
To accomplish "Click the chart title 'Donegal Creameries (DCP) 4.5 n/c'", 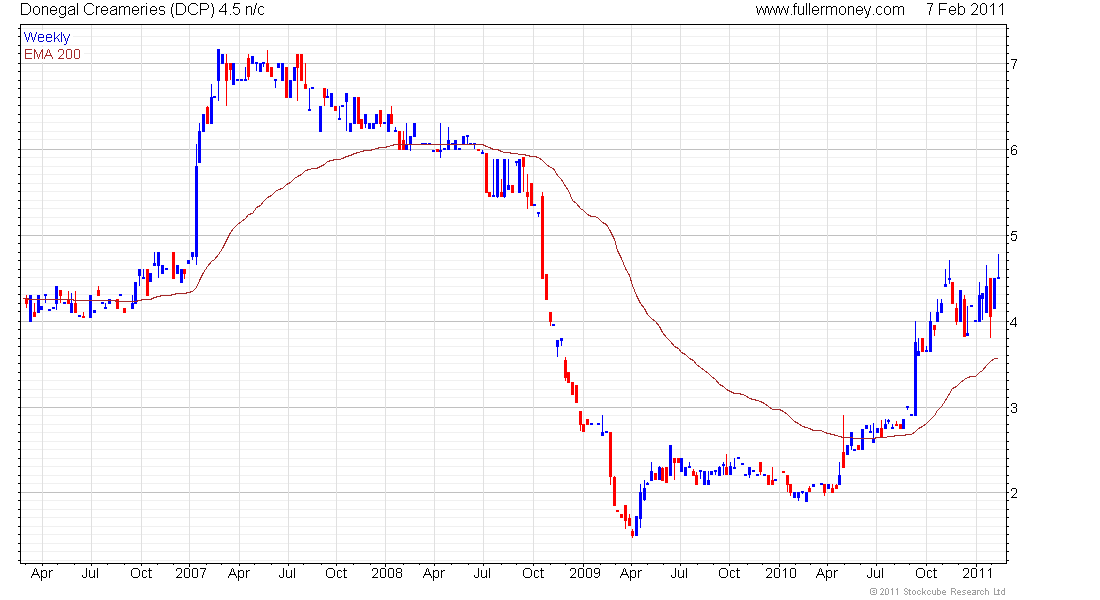I will click(142, 10).
